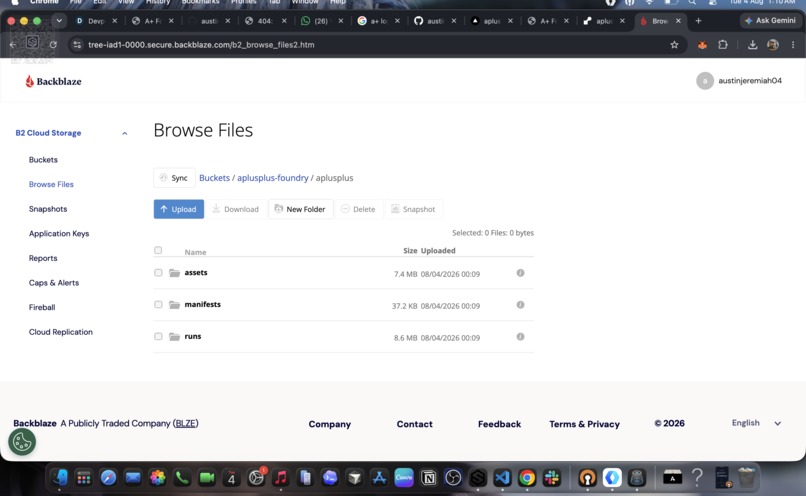Follow the aplusplus-foundry breadcrumb link
This screenshot has height=496, width=806.
[272, 178]
